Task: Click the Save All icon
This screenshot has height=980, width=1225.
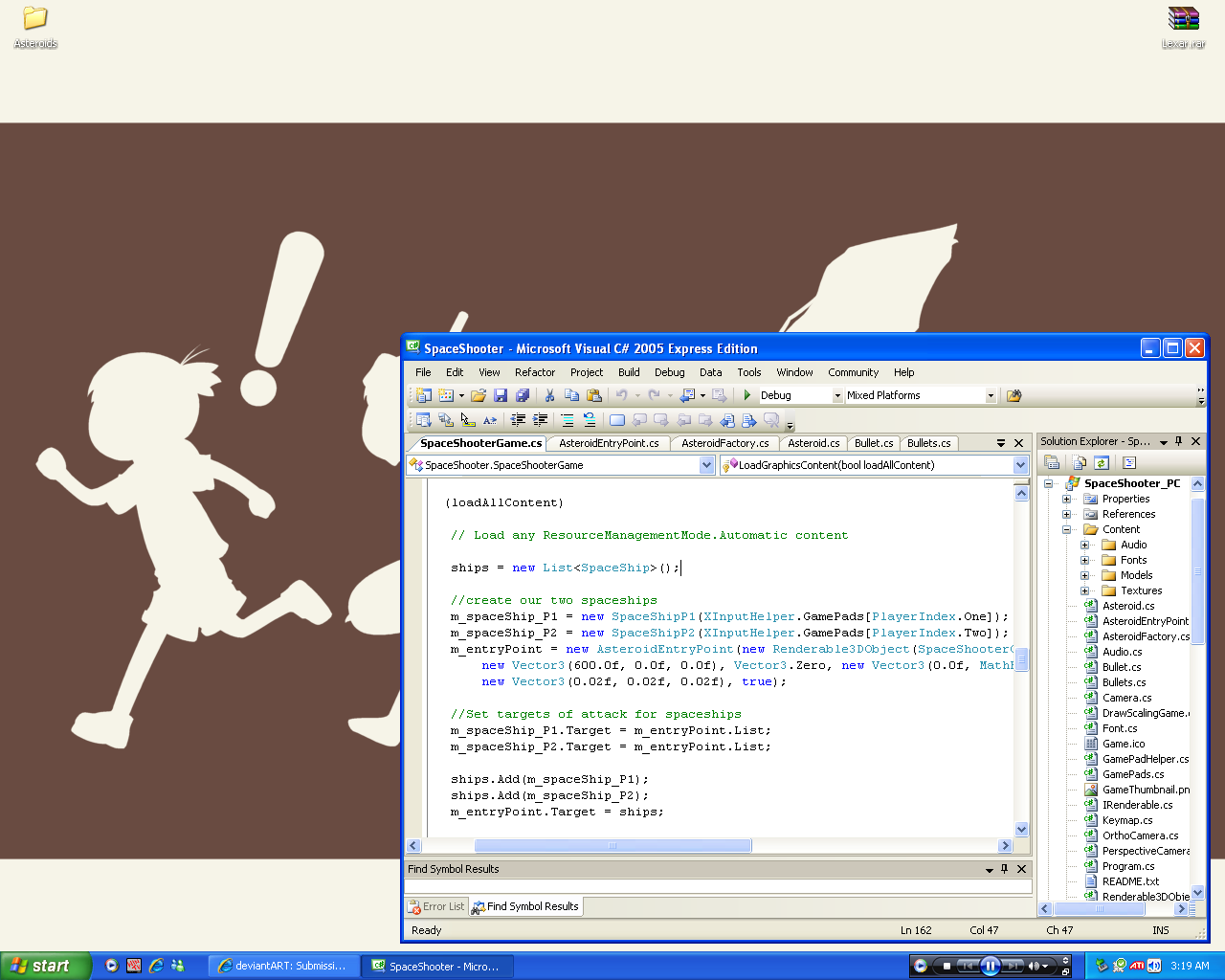Action: 523,395
